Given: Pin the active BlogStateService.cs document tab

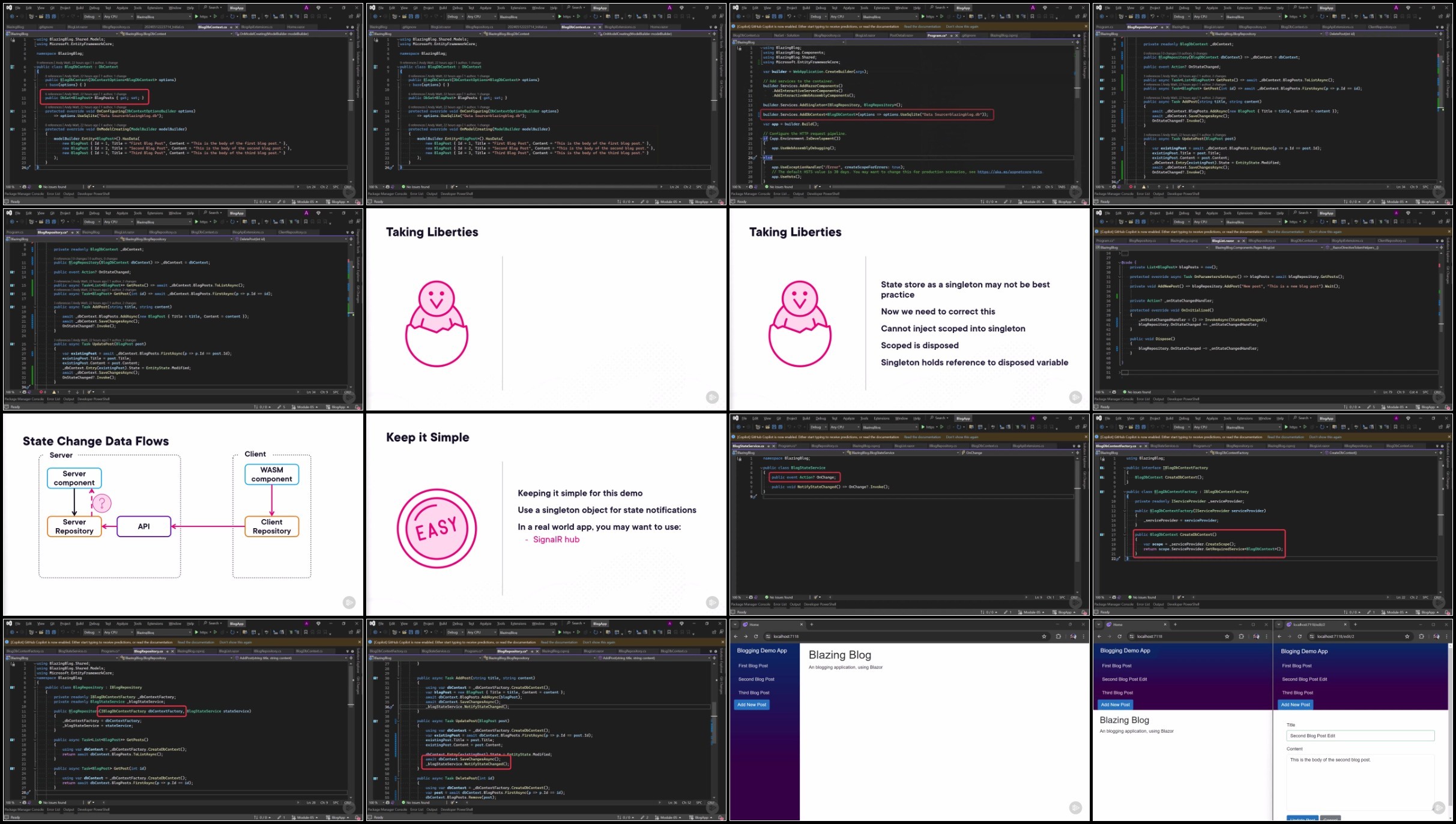Looking at the screenshot, I should tap(768, 446).
